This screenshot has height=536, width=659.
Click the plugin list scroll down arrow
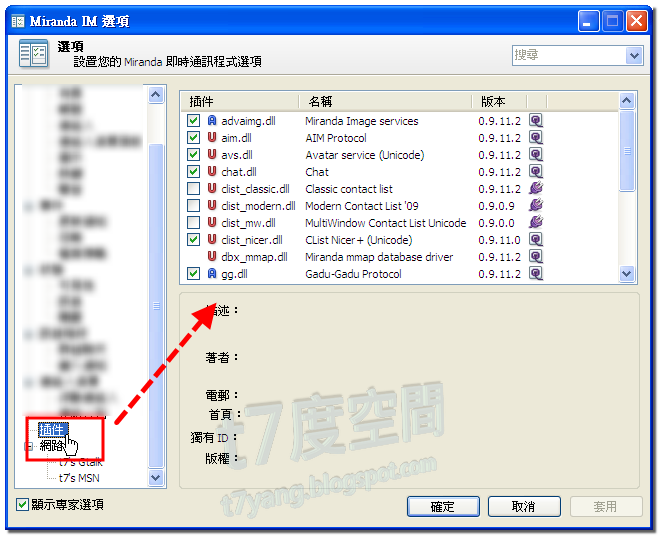627,274
